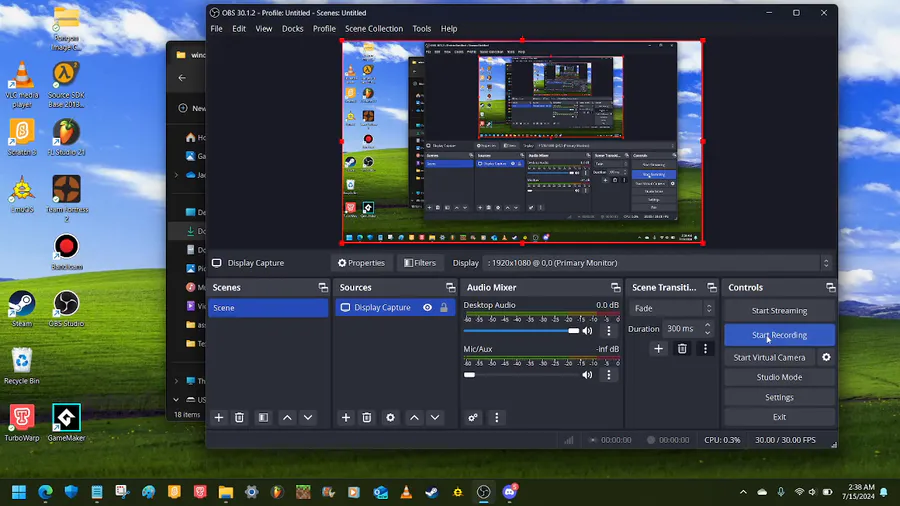
Task: Remove scene transition with trash icon
Action: click(x=682, y=349)
